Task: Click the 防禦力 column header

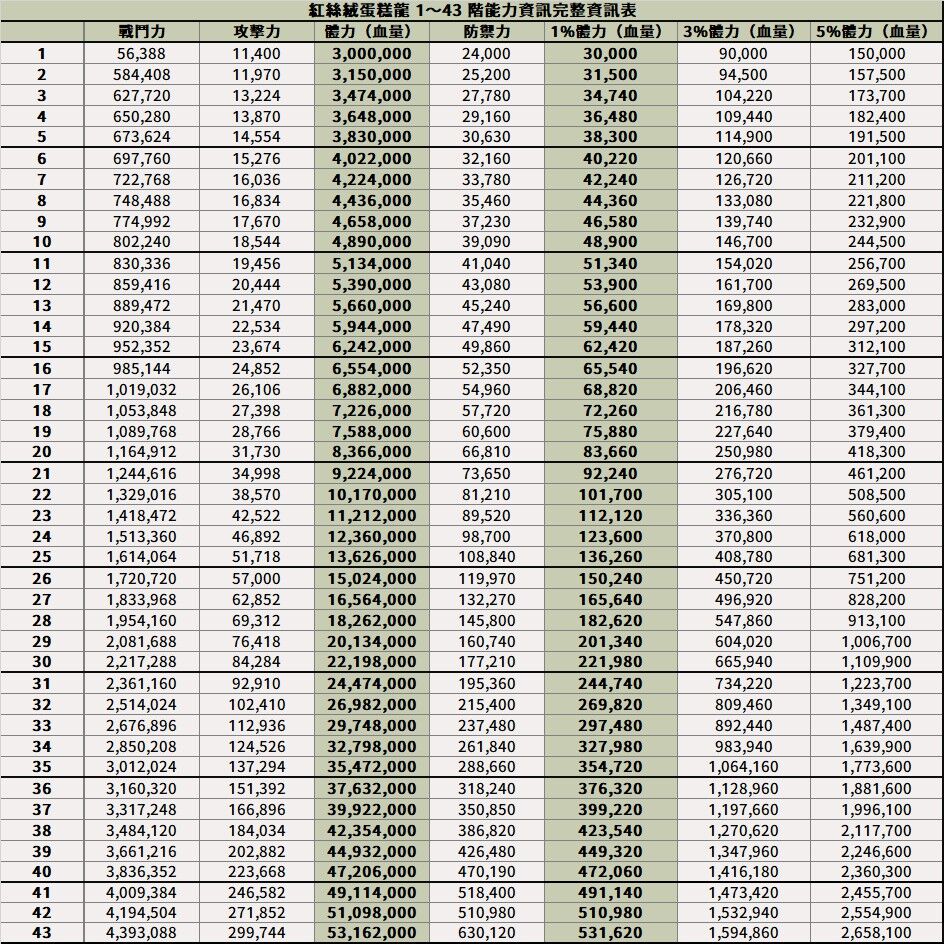Action: pos(486,32)
